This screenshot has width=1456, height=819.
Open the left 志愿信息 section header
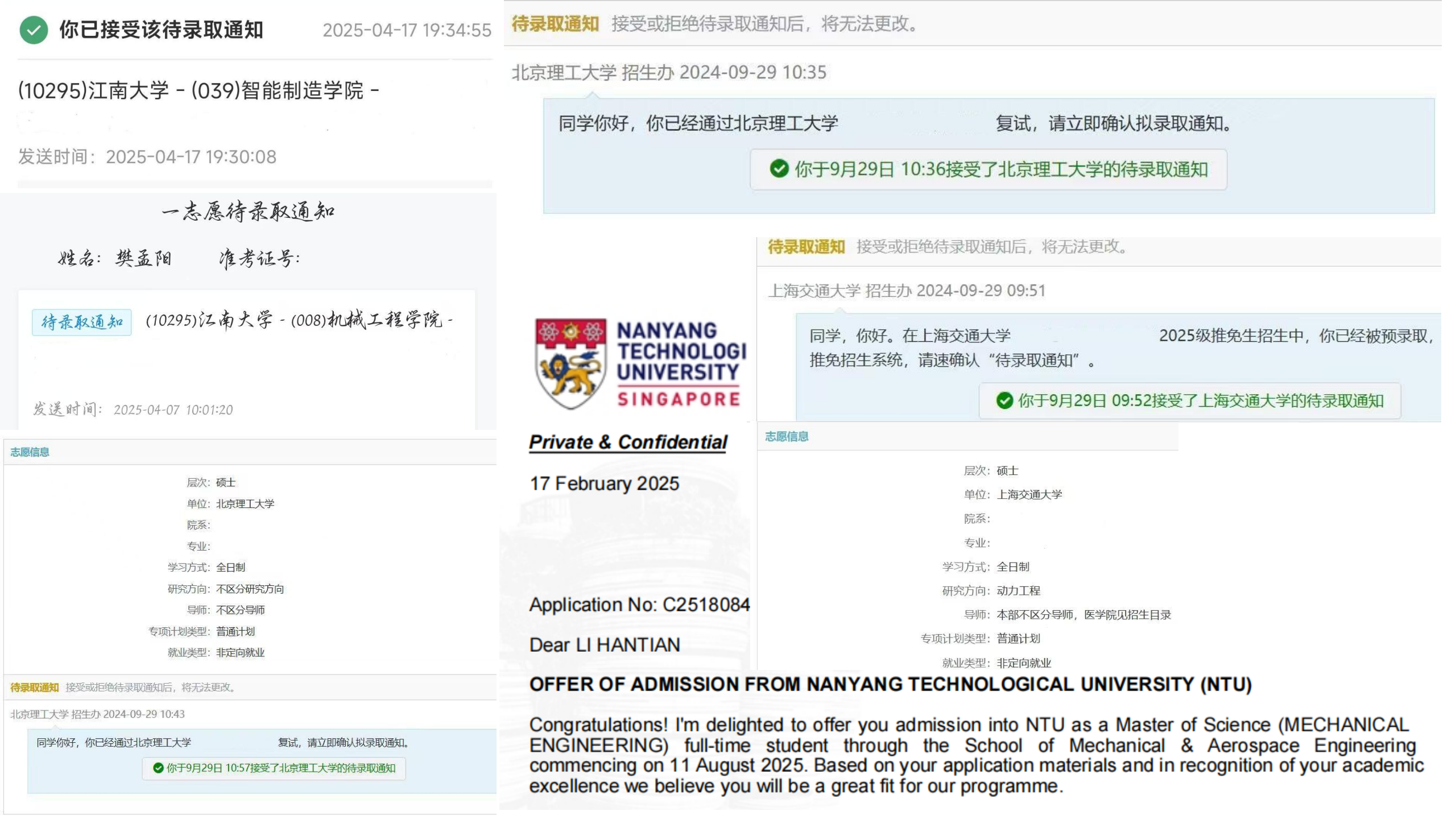coord(30,452)
